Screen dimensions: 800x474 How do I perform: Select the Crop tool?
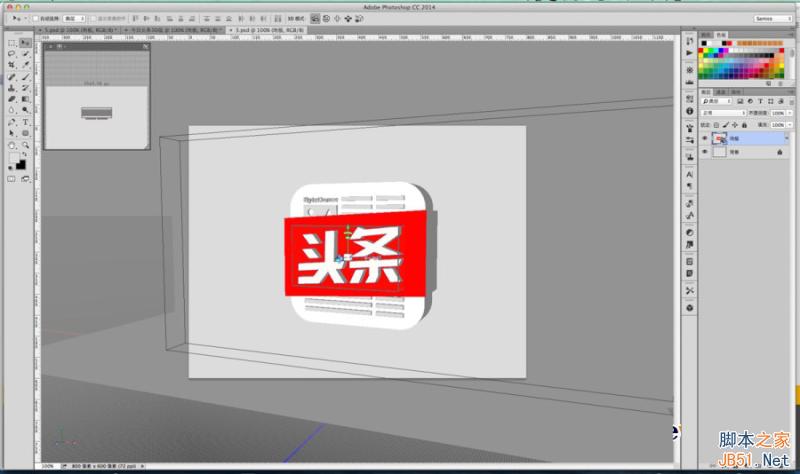click(12, 65)
